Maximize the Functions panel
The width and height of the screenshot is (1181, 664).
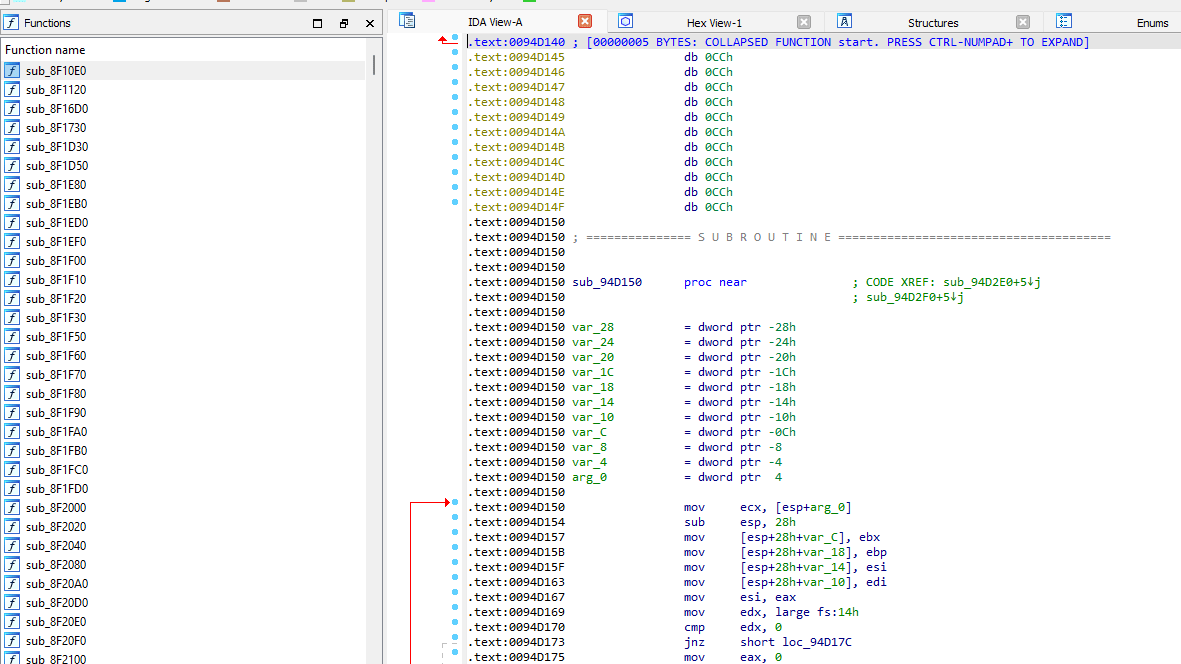click(x=317, y=23)
